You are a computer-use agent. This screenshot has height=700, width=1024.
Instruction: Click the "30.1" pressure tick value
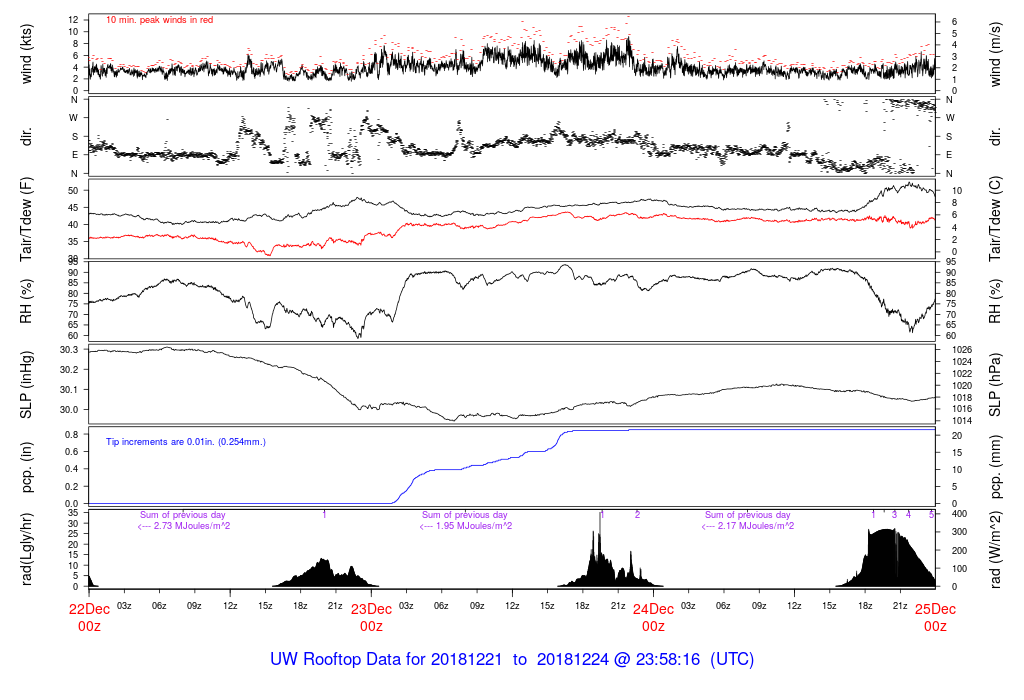(x=69, y=390)
